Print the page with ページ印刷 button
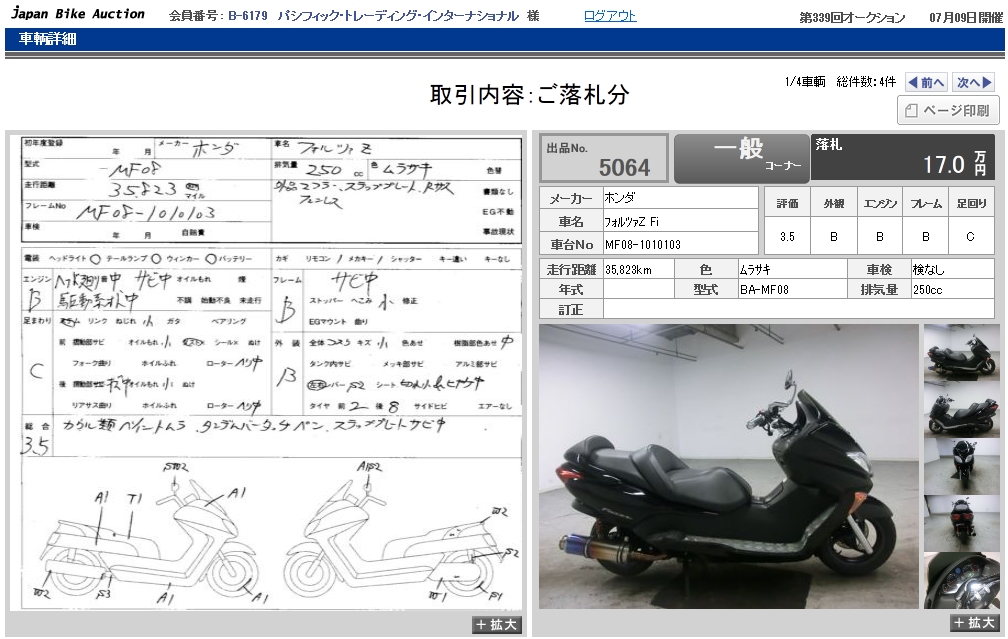The height and width of the screenshot is (639, 1008). pos(948,111)
